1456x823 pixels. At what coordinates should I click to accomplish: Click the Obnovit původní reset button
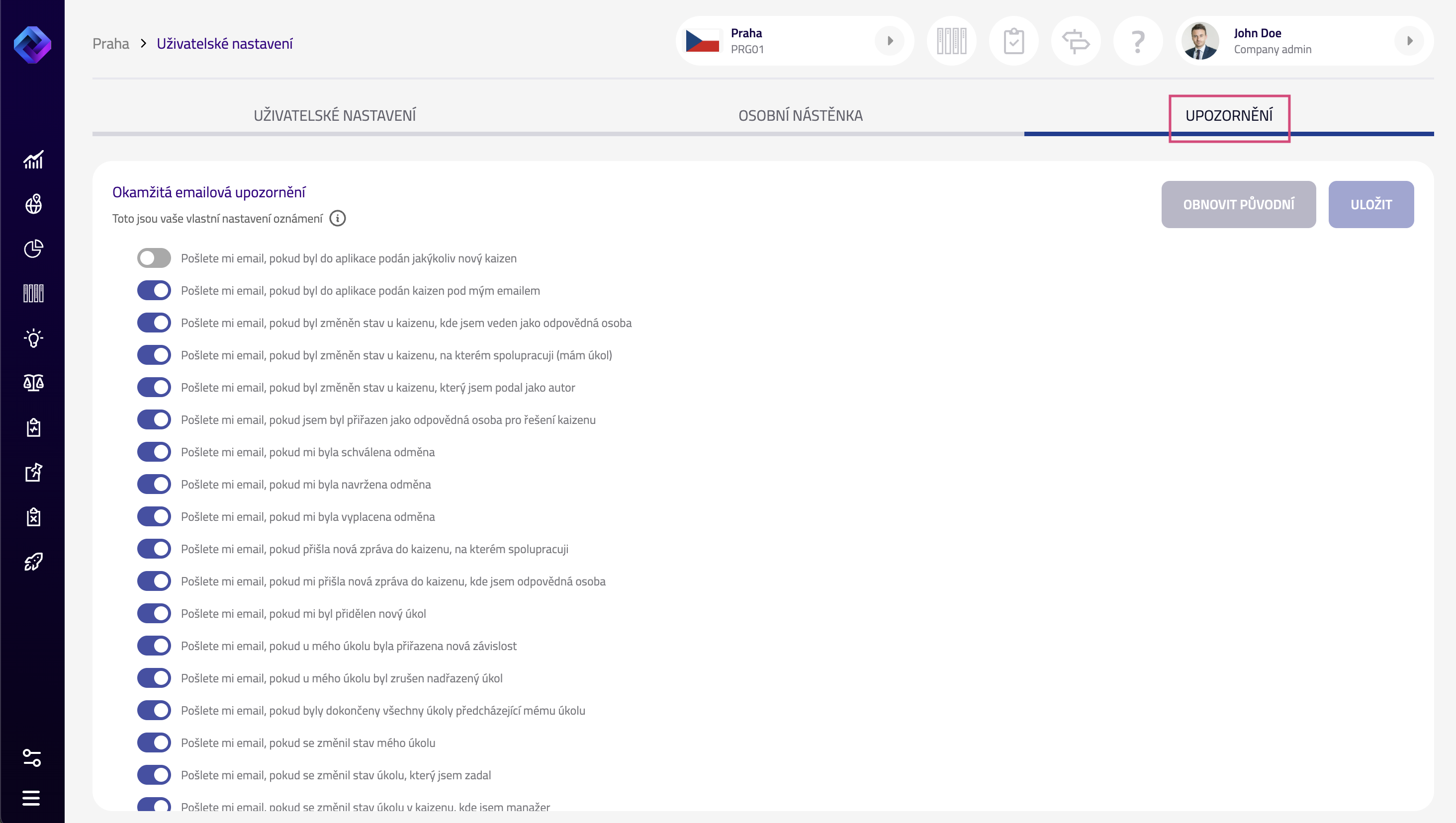coord(1238,205)
